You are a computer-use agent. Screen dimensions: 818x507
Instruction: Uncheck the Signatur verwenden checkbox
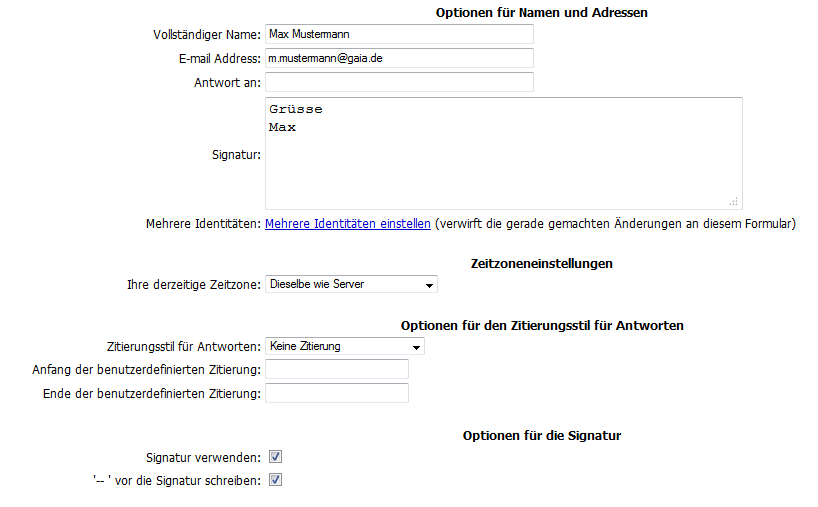(276, 457)
